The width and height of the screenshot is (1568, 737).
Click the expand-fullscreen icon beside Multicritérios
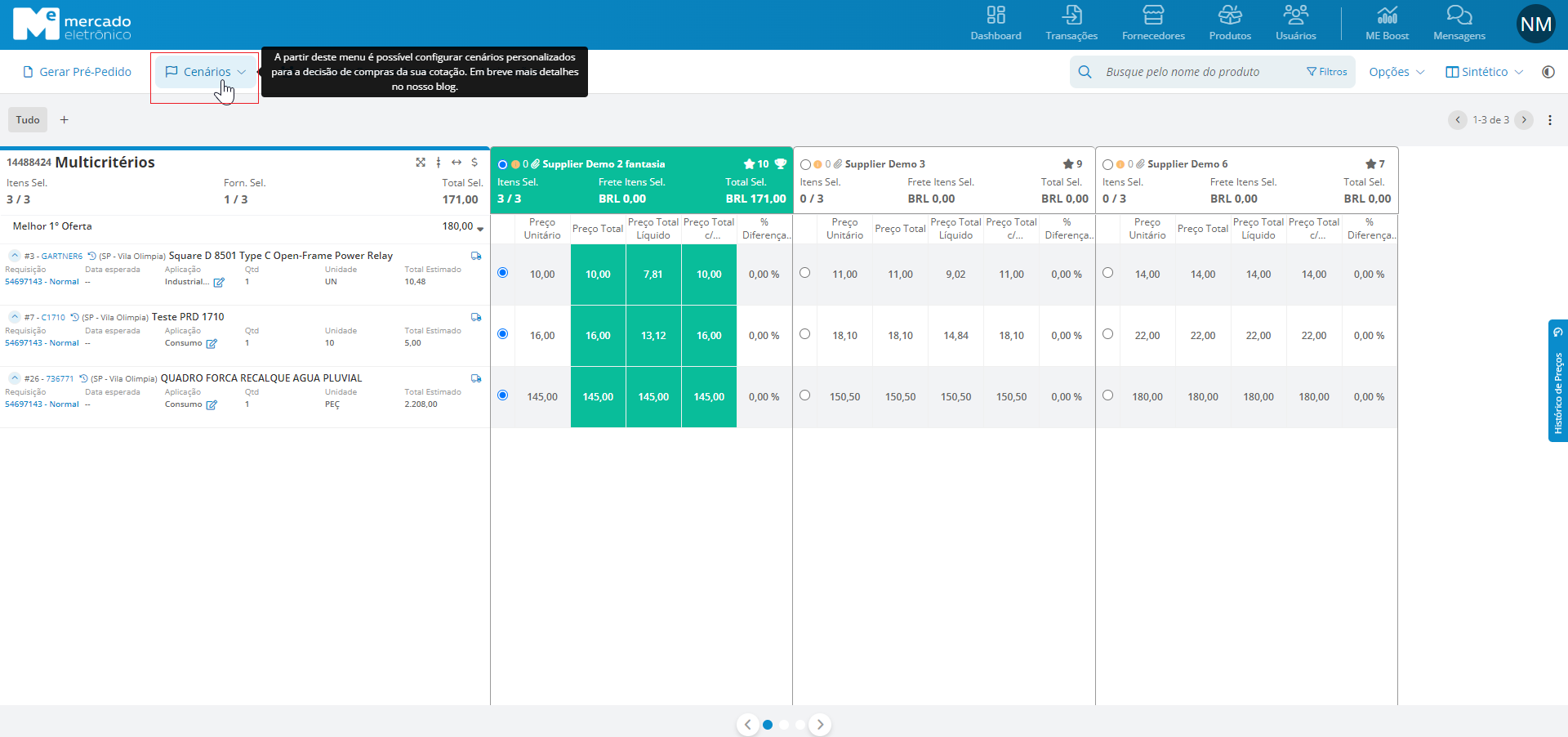tap(421, 163)
